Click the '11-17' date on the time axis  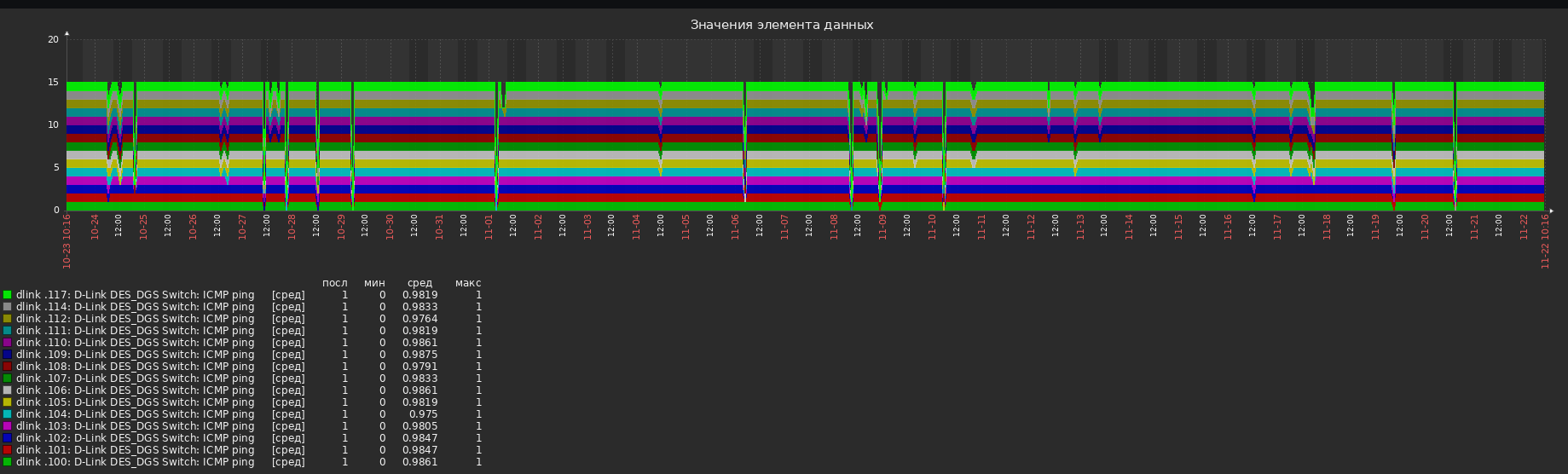[x=1277, y=227]
